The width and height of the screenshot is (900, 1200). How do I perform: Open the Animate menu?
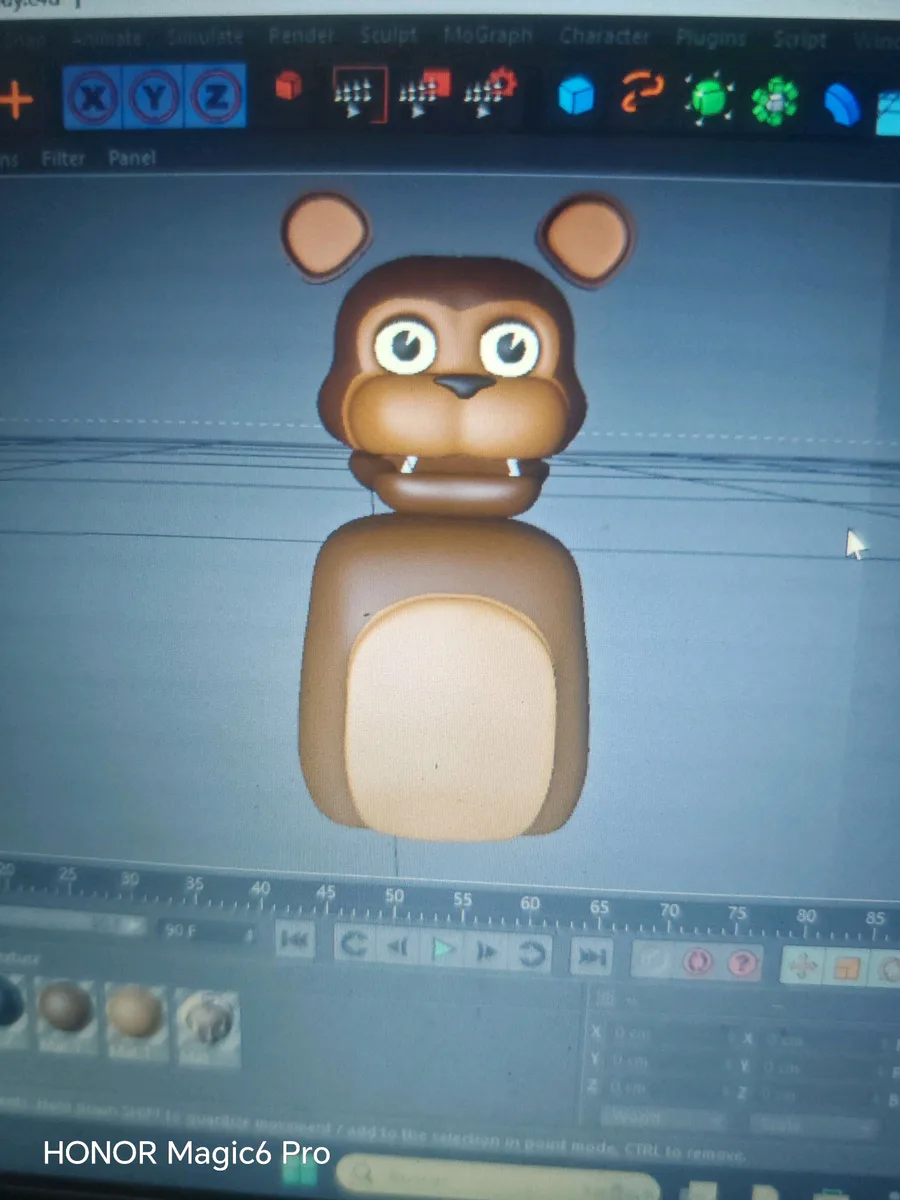tap(107, 38)
